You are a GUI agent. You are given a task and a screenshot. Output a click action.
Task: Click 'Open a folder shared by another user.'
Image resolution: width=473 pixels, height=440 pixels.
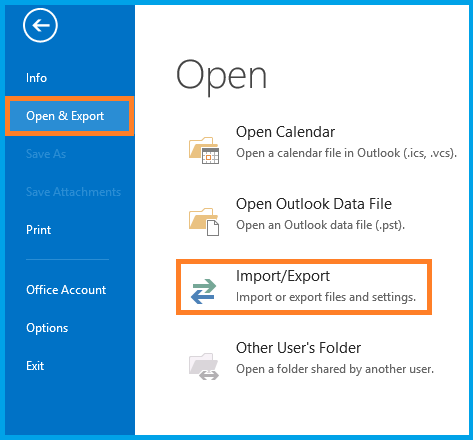(x=335, y=369)
